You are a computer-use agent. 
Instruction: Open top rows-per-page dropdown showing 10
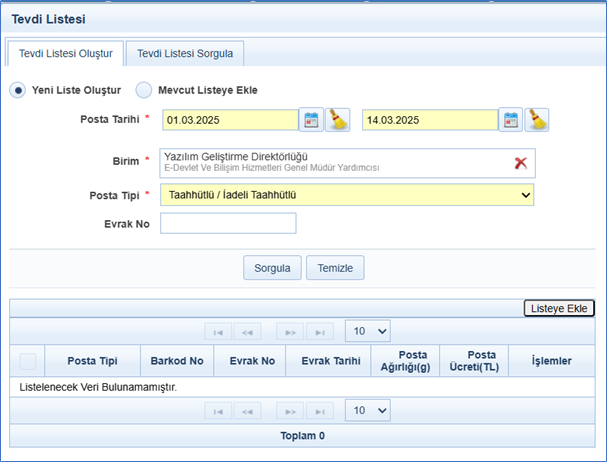click(x=367, y=331)
